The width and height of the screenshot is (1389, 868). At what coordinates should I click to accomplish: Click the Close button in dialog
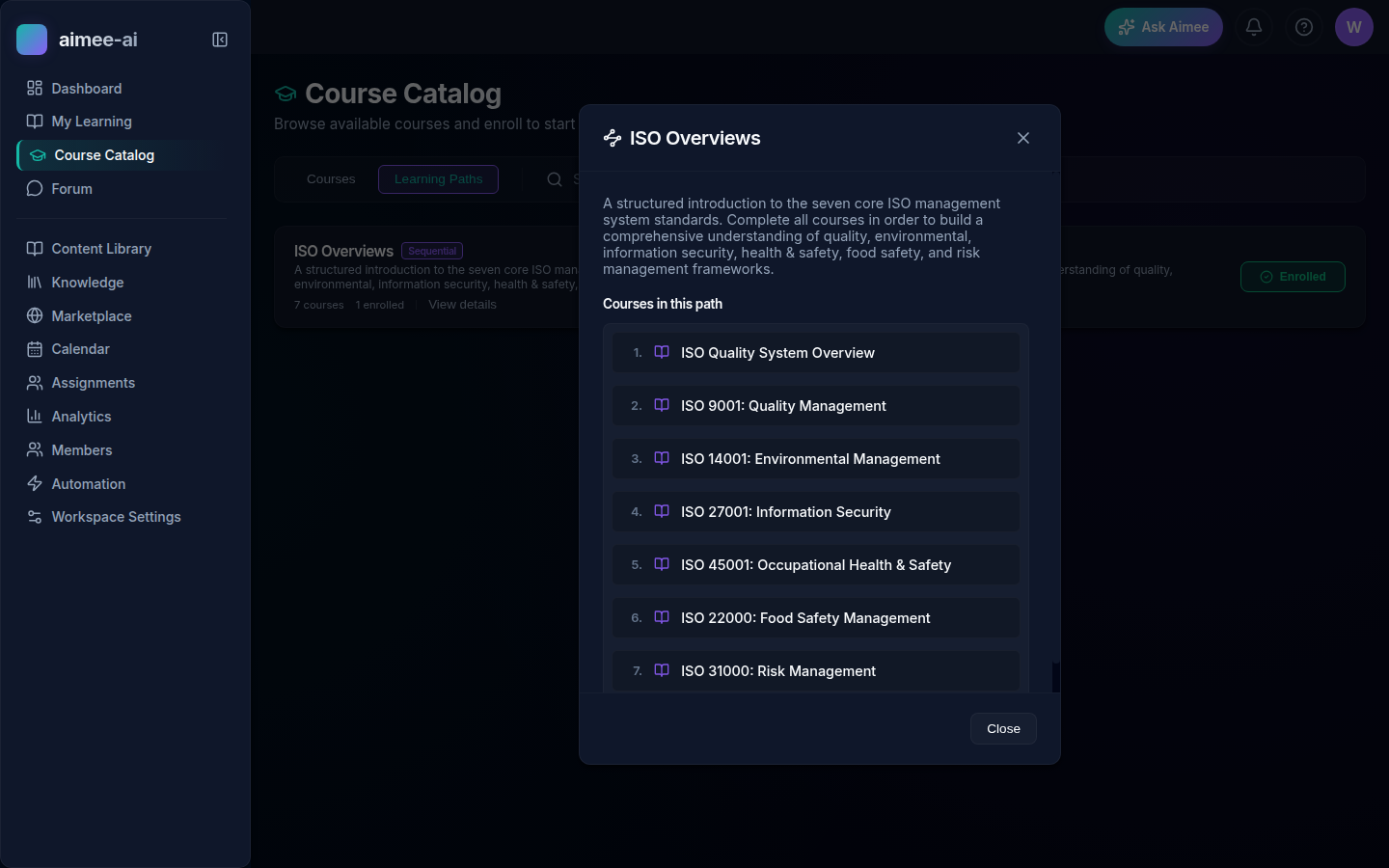tap(1003, 729)
